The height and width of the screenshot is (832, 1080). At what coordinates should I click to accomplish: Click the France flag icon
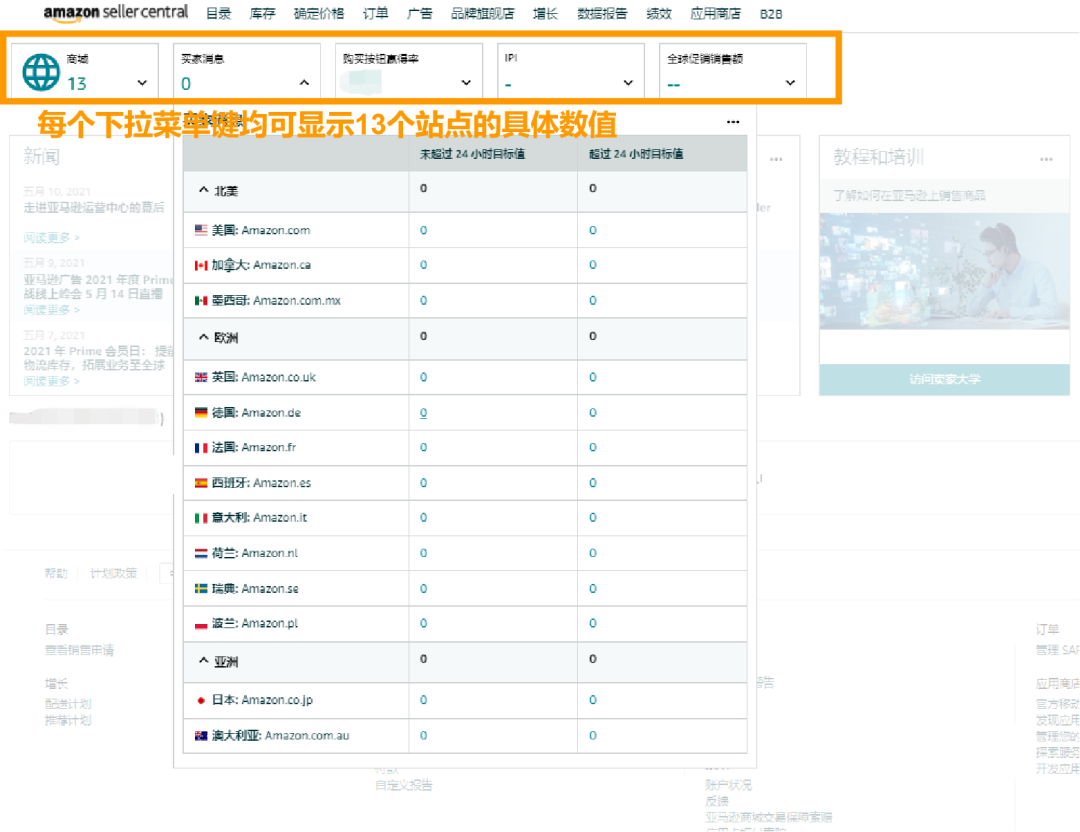pyautogui.click(x=201, y=448)
